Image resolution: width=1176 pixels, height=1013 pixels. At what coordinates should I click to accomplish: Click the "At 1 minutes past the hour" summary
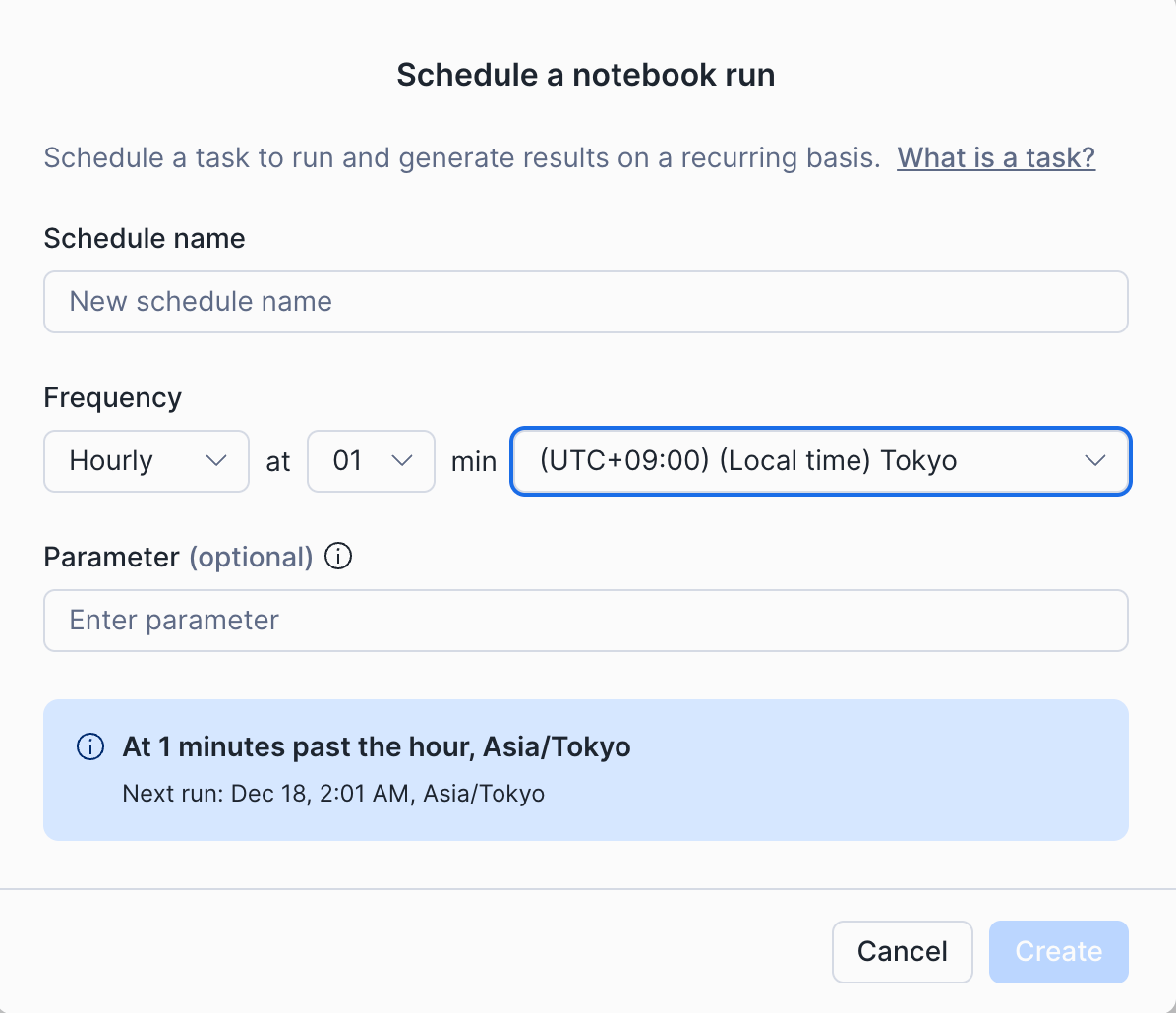tap(376, 747)
